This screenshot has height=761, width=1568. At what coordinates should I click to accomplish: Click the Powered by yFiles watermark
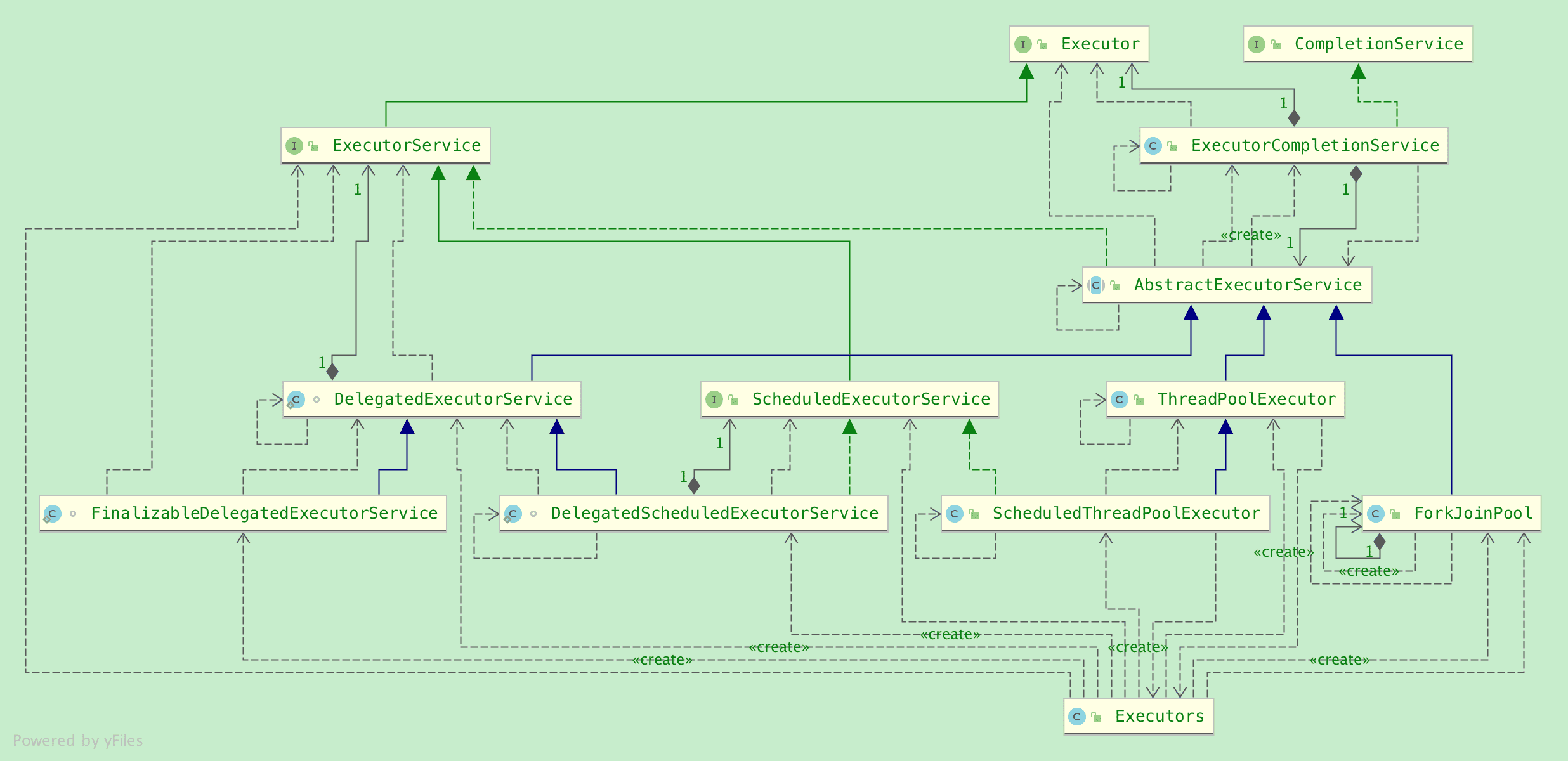(77, 740)
